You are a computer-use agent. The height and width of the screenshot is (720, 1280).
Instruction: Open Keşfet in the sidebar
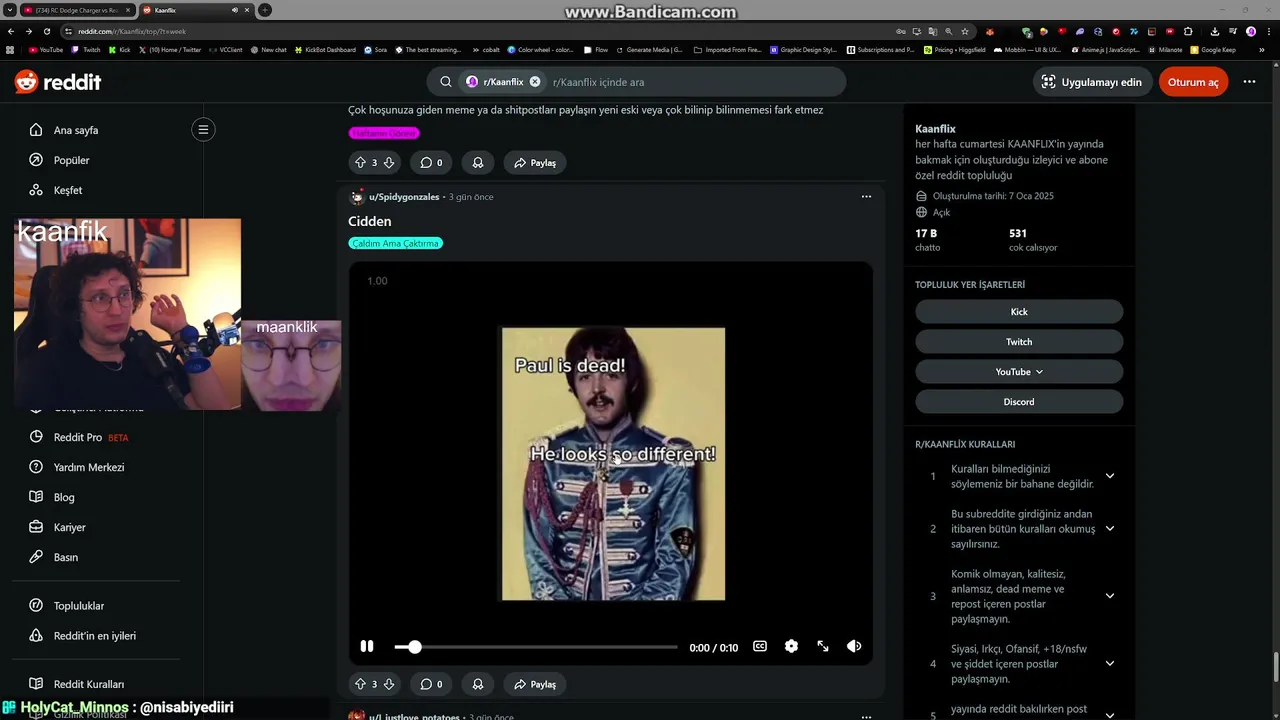[67, 190]
